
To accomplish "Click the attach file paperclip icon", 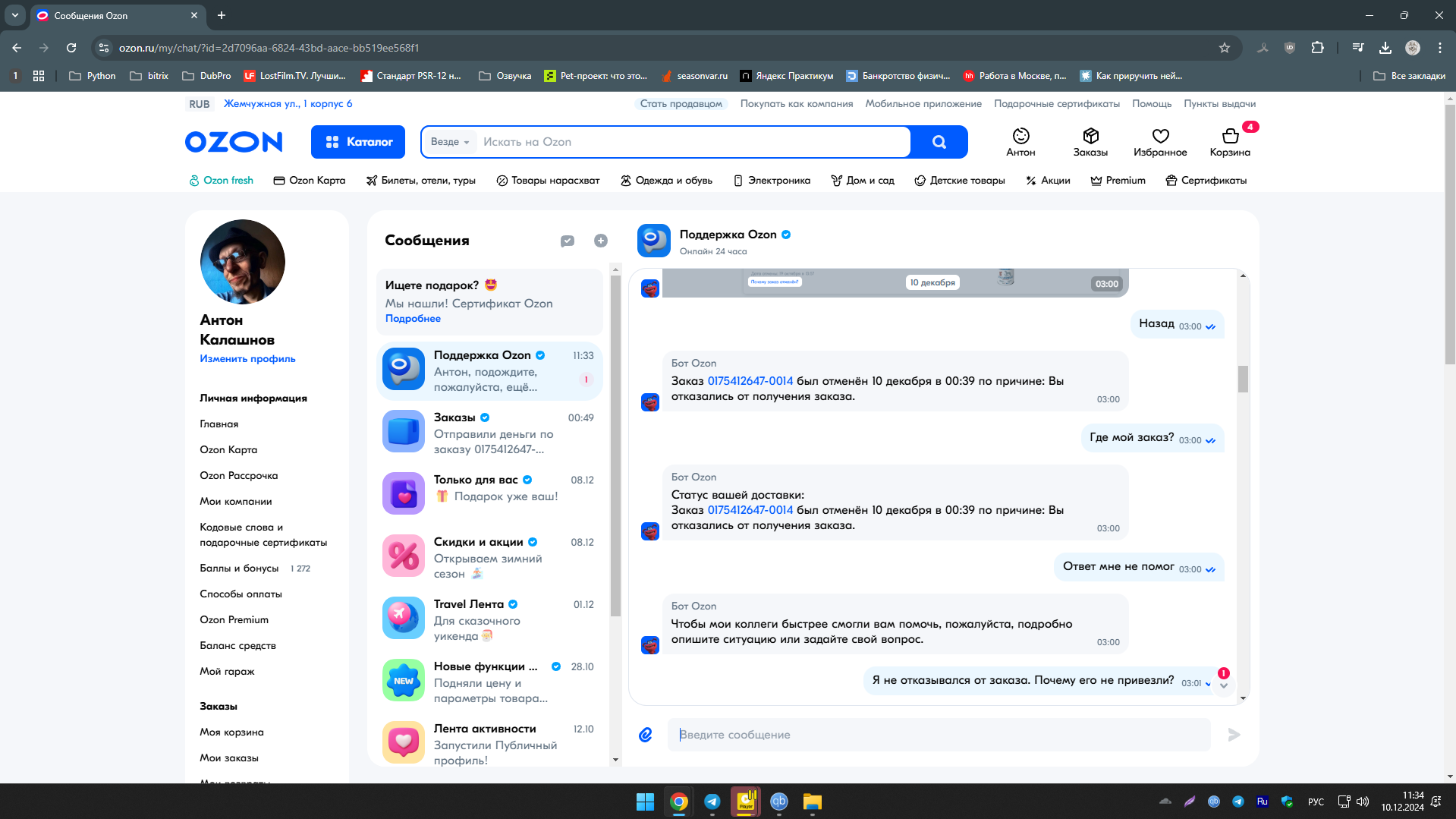I will click(646, 735).
